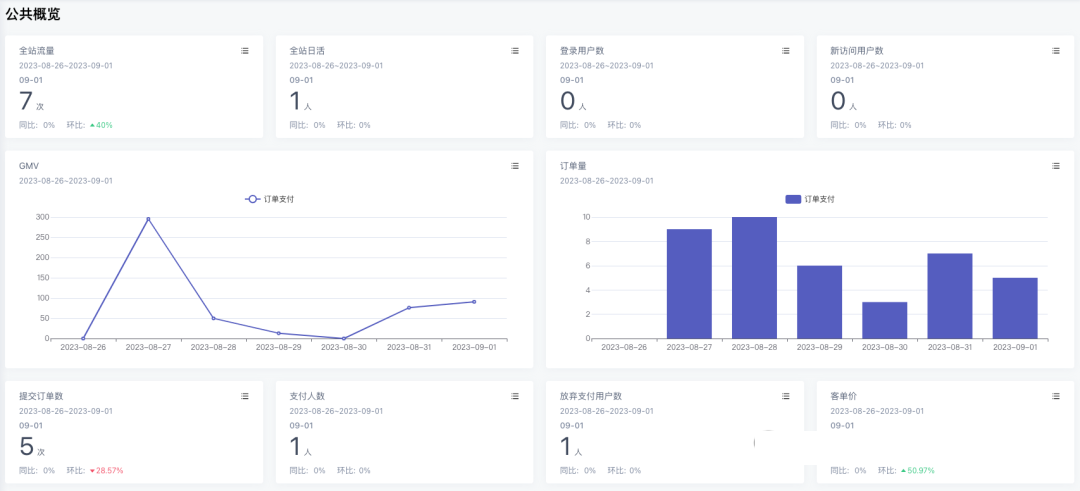Click the 50.97% 环比 value on 客单价
Screen dimensions: 1080x491
click(917, 470)
